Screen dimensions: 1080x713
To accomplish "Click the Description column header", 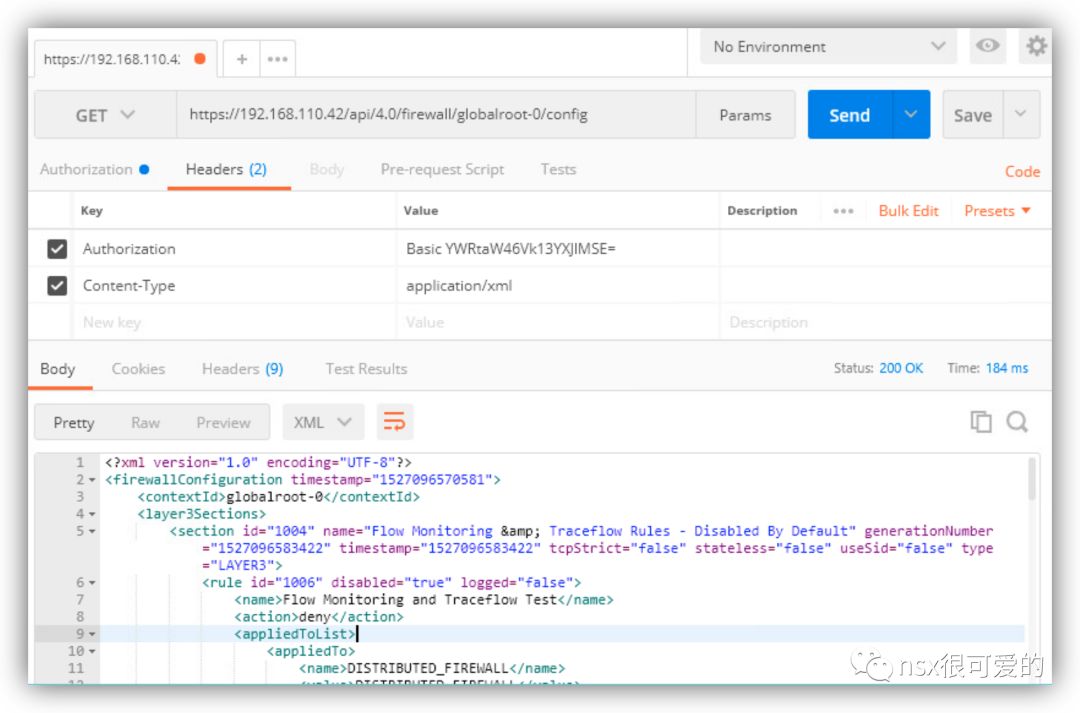I will click(762, 211).
